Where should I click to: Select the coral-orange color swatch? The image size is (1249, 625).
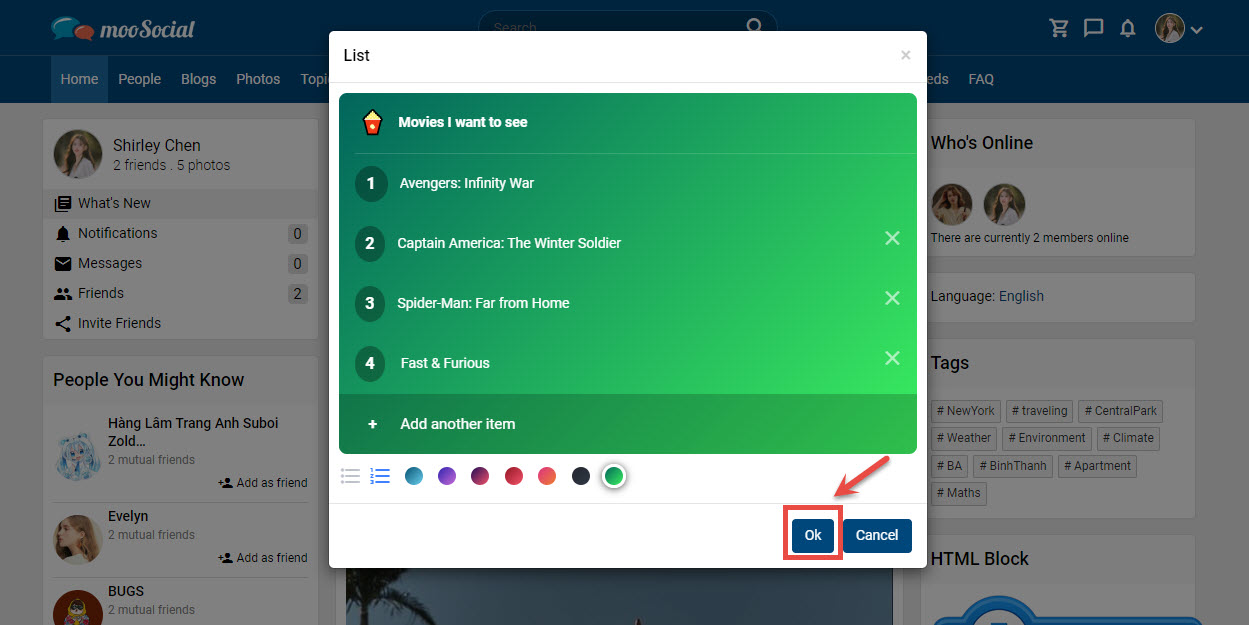coord(547,476)
